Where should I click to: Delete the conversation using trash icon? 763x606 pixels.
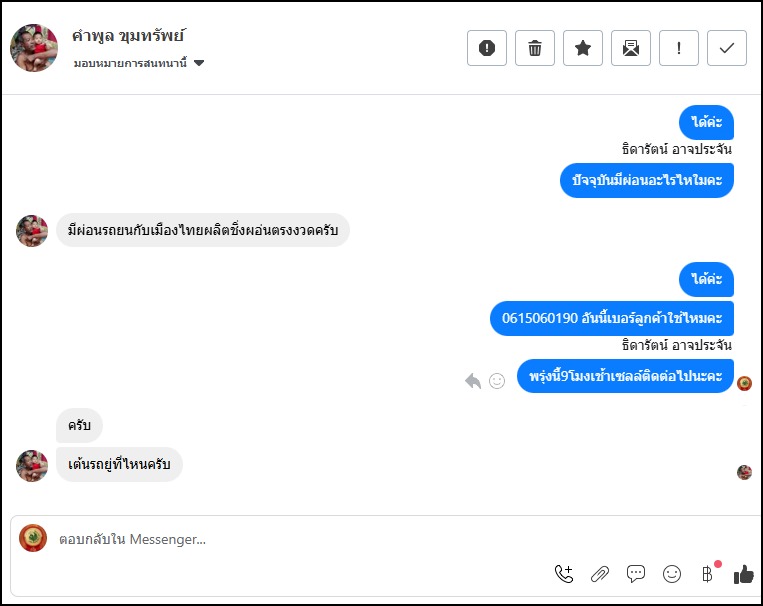(x=535, y=48)
